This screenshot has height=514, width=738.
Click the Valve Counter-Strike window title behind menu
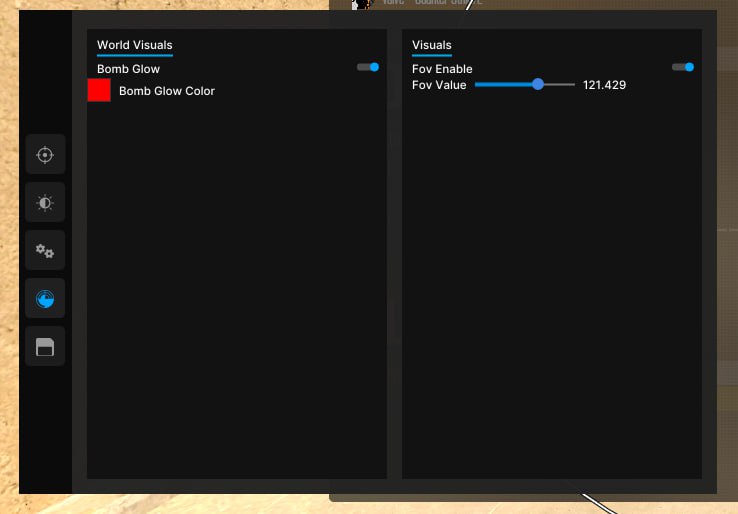pos(431,3)
